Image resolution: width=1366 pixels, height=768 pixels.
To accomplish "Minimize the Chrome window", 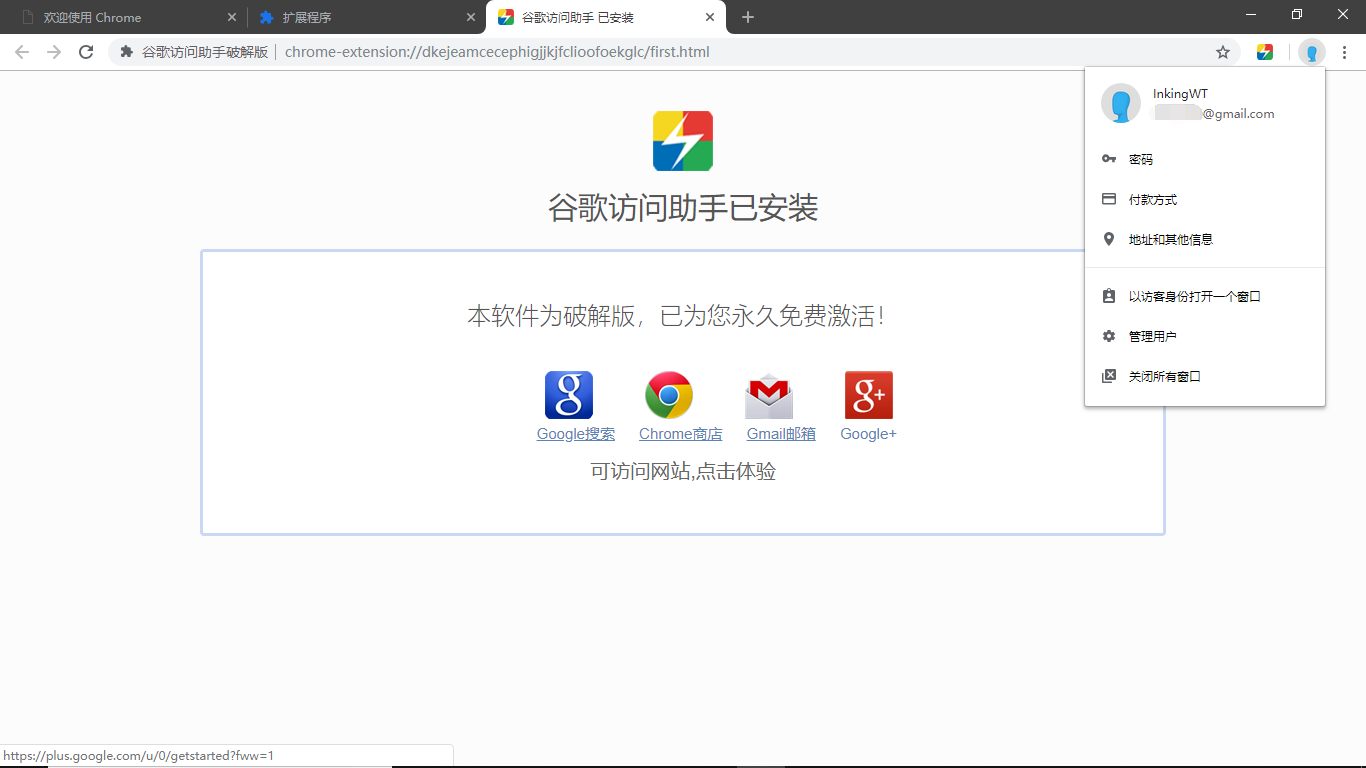I will point(1251,14).
